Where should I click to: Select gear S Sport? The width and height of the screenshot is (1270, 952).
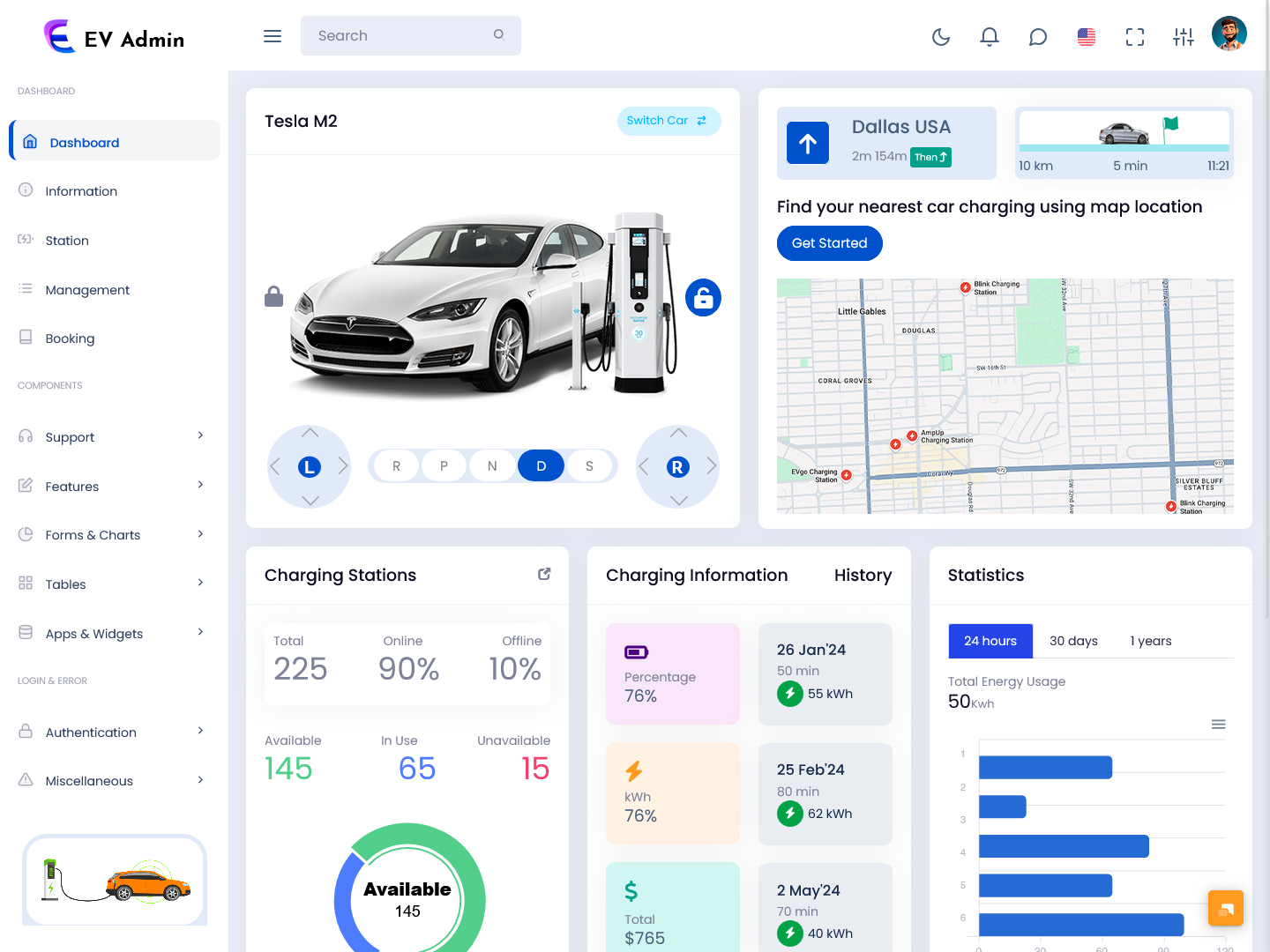pyautogui.click(x=589, y=465)
